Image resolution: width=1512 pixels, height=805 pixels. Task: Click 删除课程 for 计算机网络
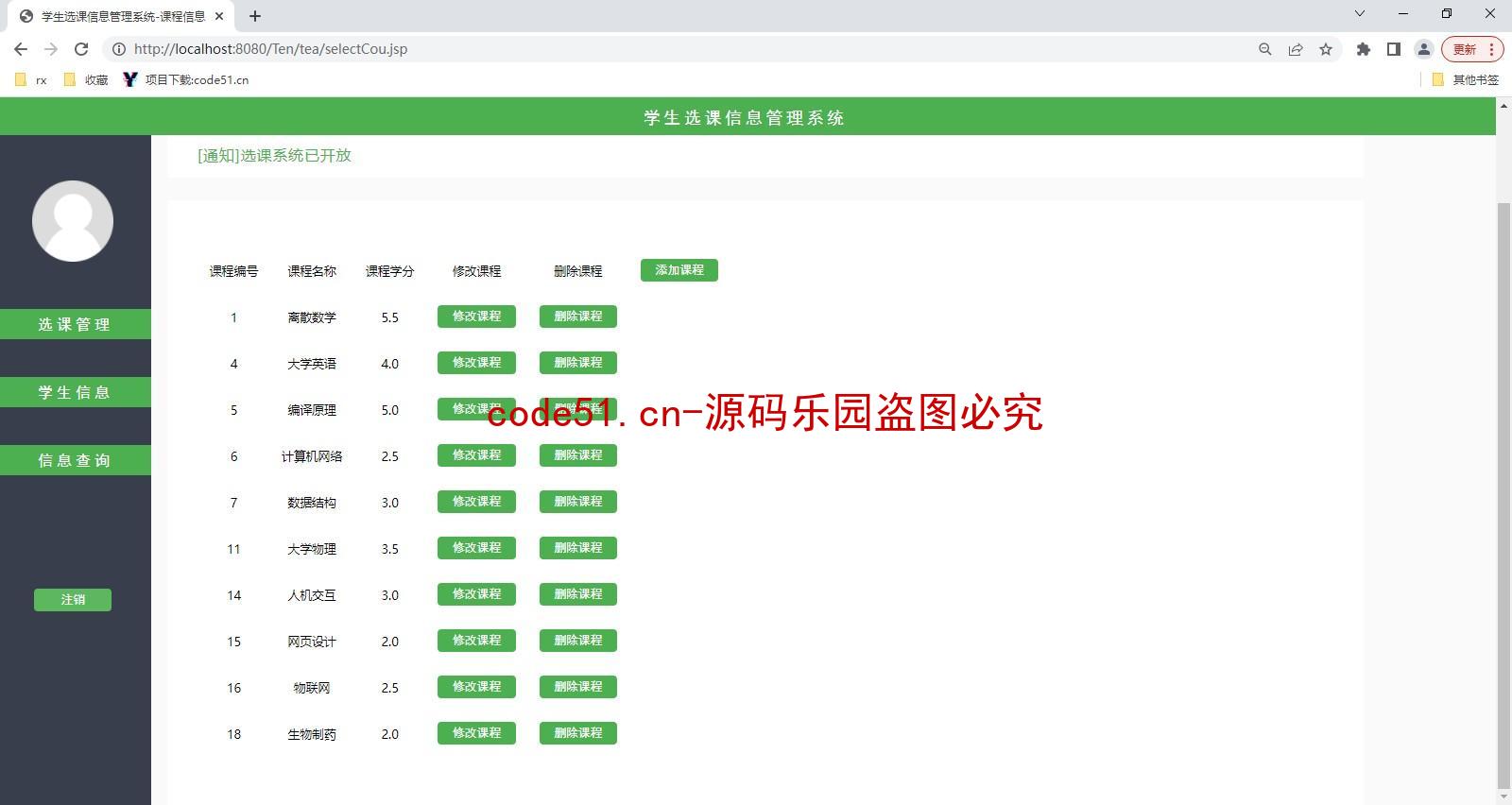[578, 455]
